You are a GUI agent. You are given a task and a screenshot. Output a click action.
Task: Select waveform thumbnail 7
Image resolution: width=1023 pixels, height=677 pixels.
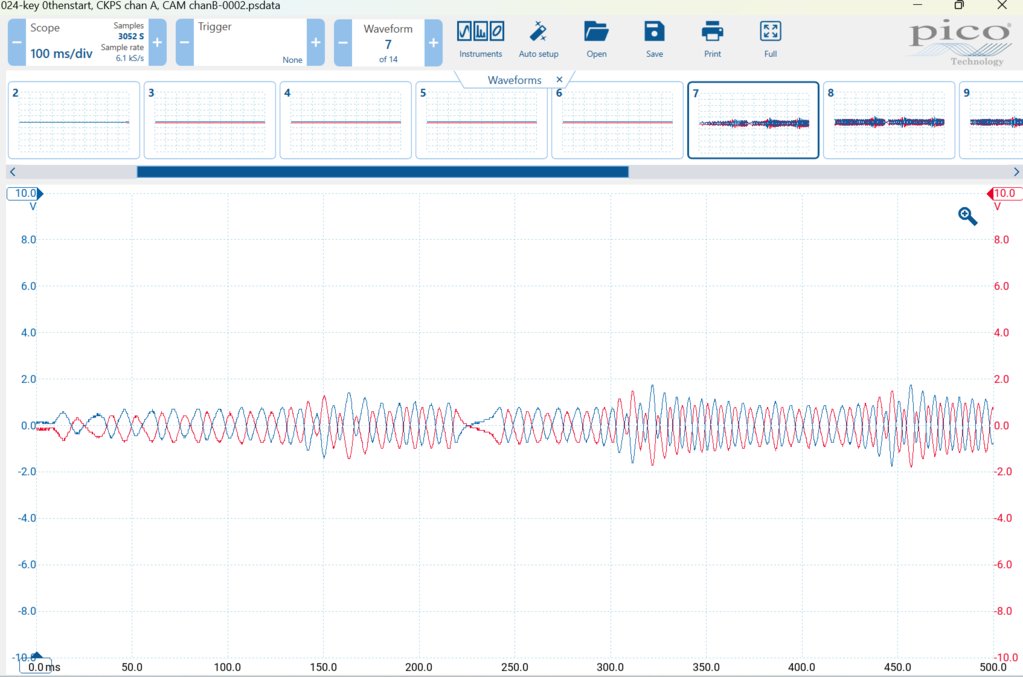(753, 120)
